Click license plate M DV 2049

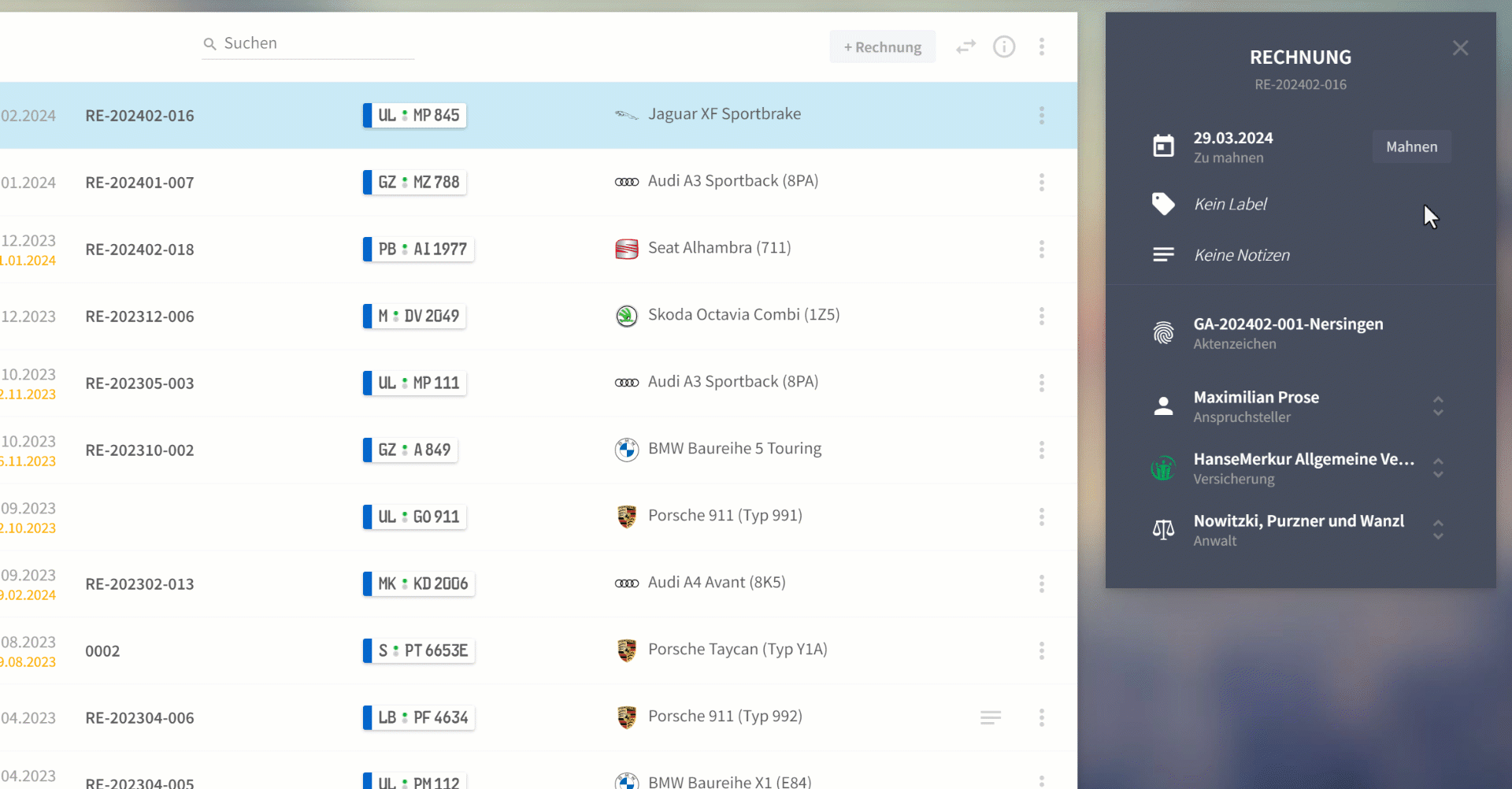click(x=414, y=316)
